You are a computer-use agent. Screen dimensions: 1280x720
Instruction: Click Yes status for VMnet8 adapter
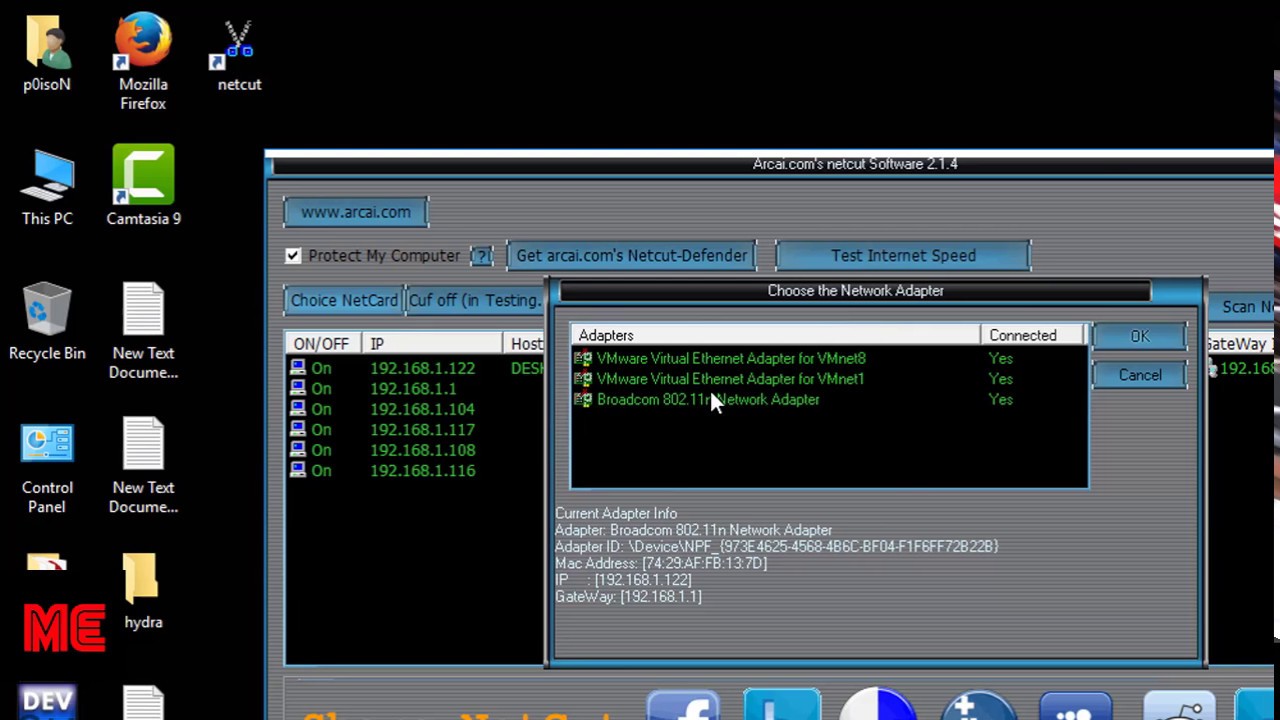point(1000,358)
